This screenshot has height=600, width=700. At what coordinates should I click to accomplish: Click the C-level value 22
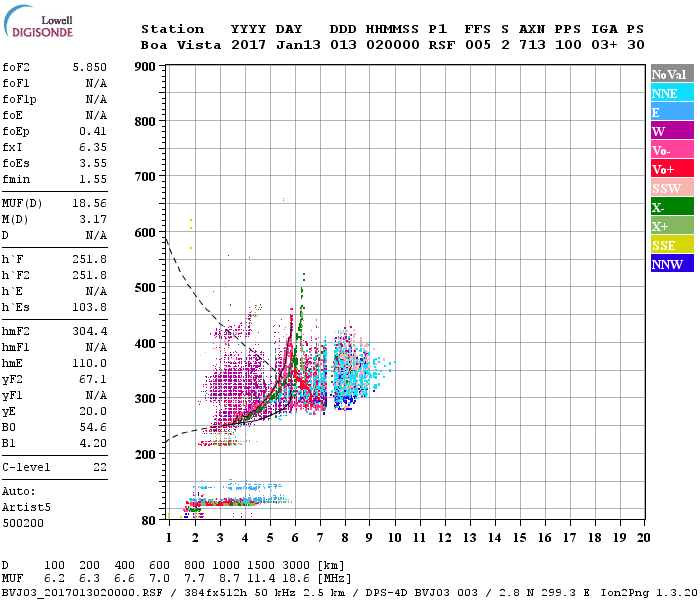[x=100, y=467]
